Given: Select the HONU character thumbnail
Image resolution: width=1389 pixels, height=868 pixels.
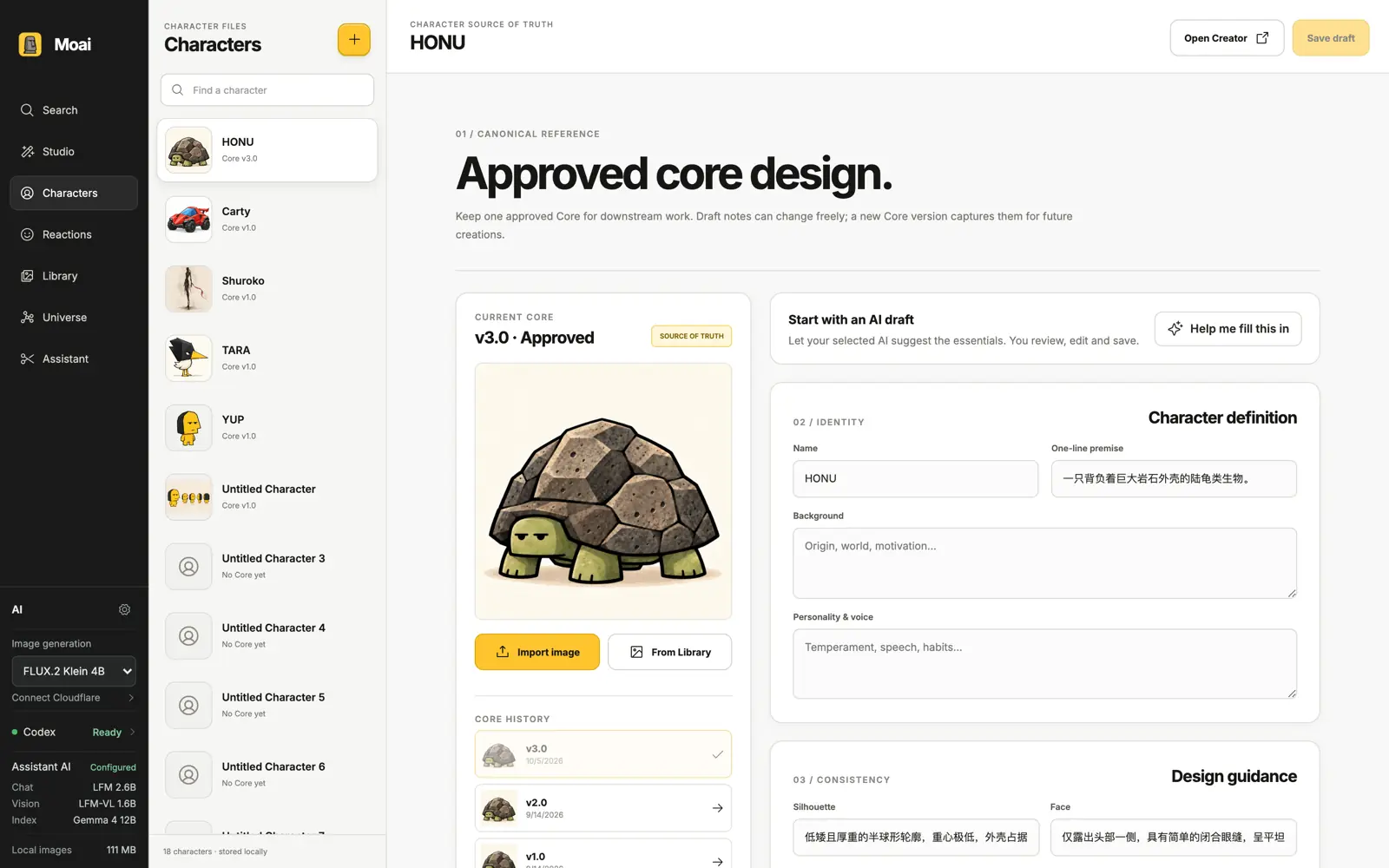Looking at the screenshot, I should [x=188, y=150].
